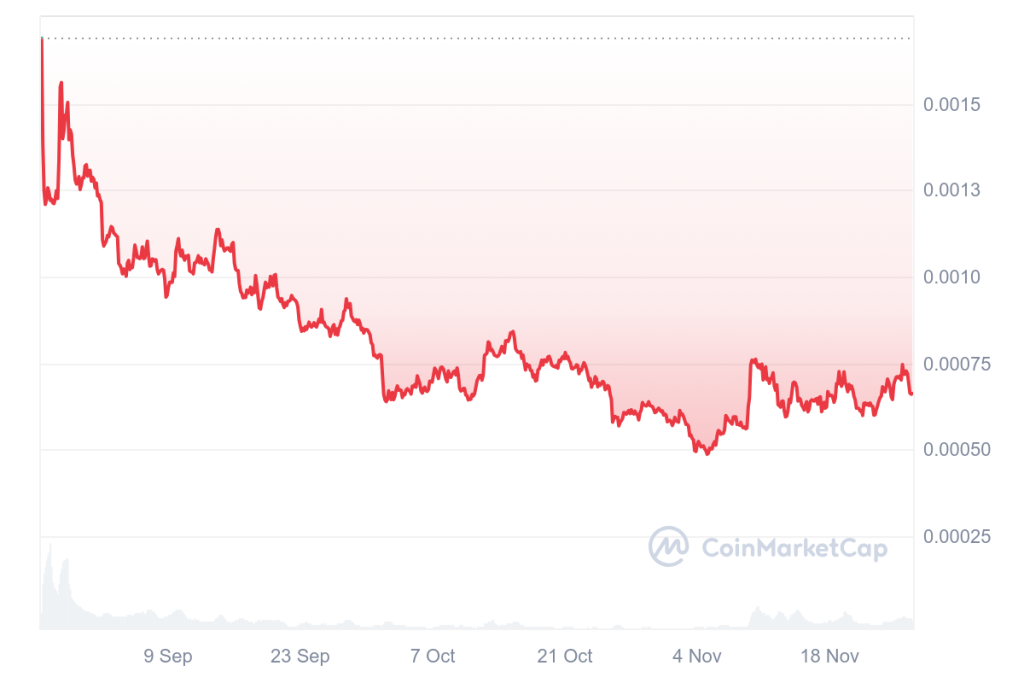Click the 0.0015 price axis label
This screenshot has width=1024, height=683.
(x=952, y=104)
